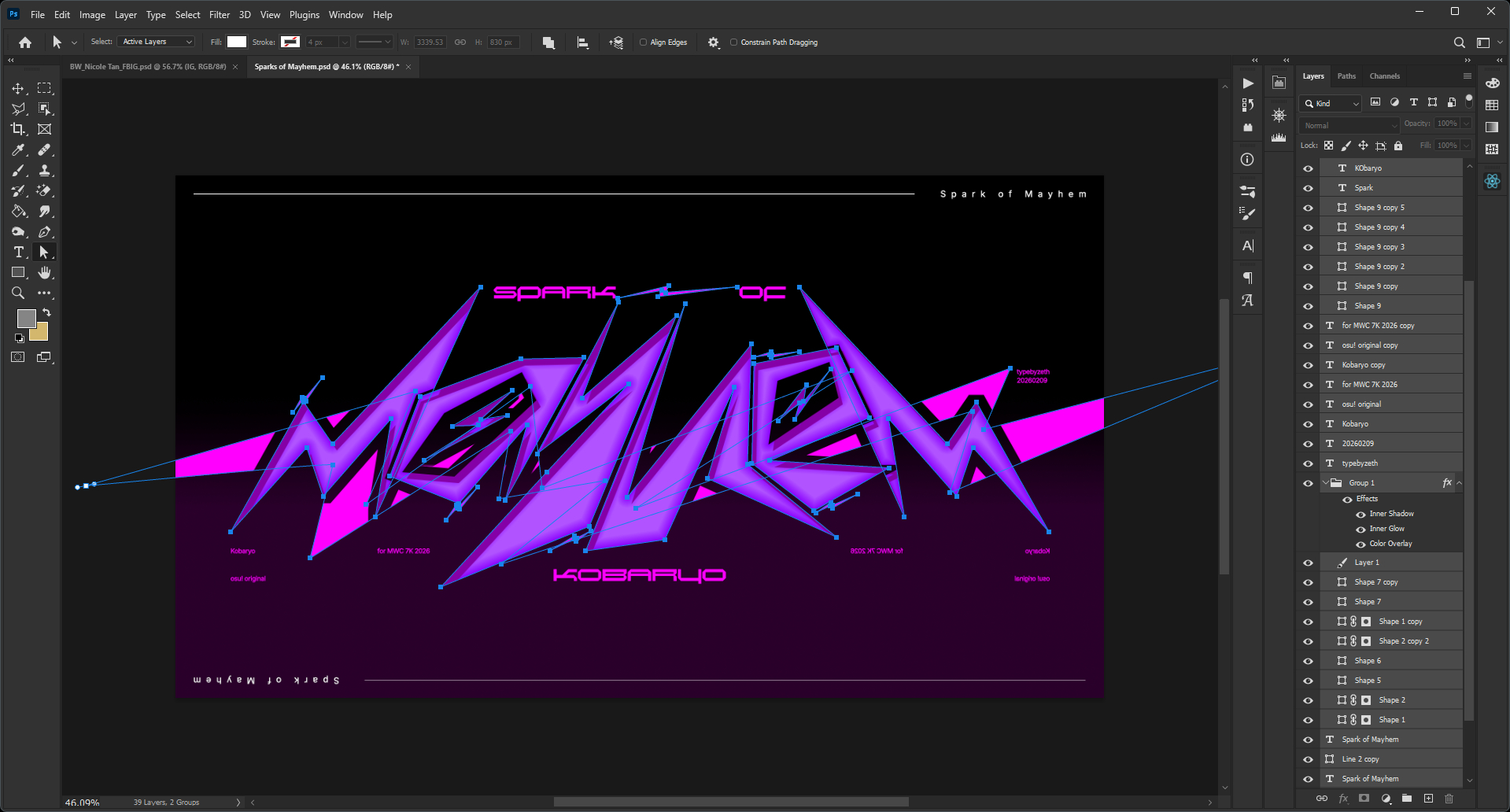The width and height of the screenshot is (1510, 812).
Task: Collapse the Group 1 layer group
Action: pos(1326,483)
